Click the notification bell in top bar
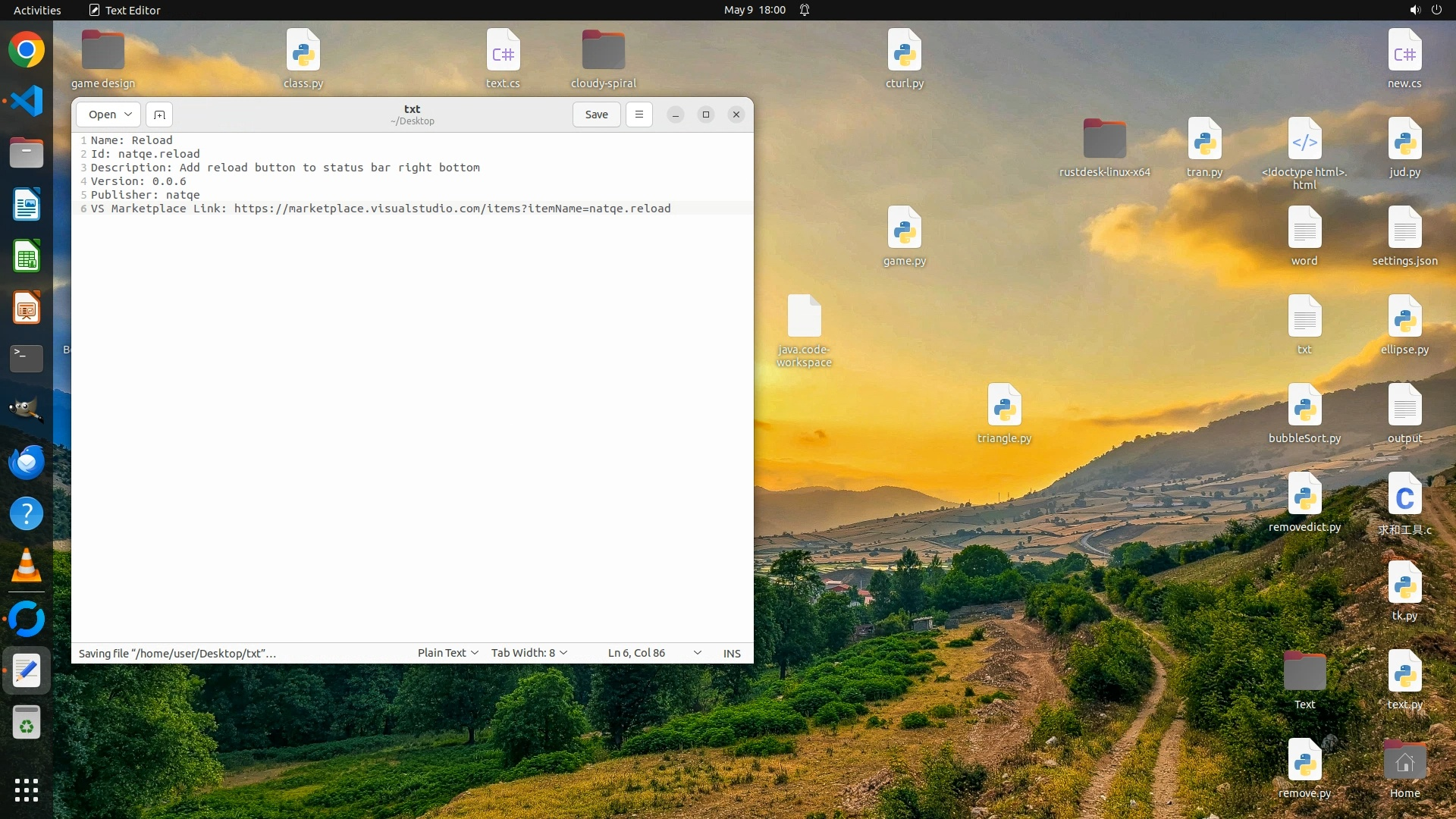1456x819 pixels. 805,10
